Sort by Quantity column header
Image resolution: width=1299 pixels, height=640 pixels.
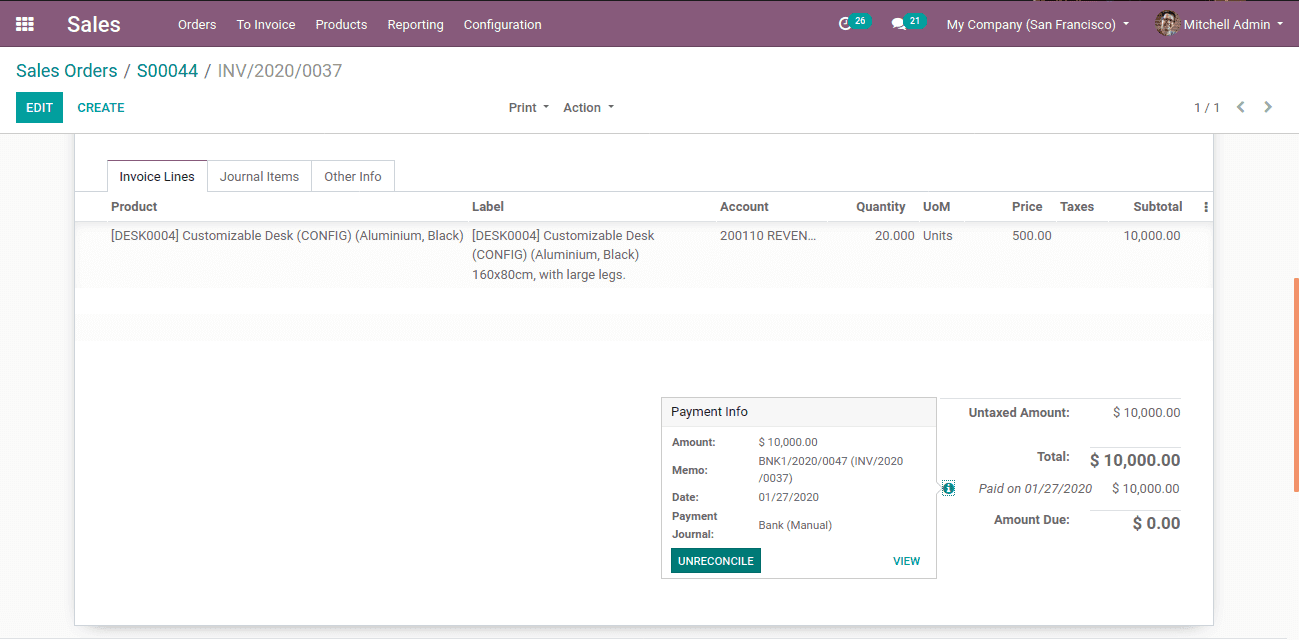880,207
